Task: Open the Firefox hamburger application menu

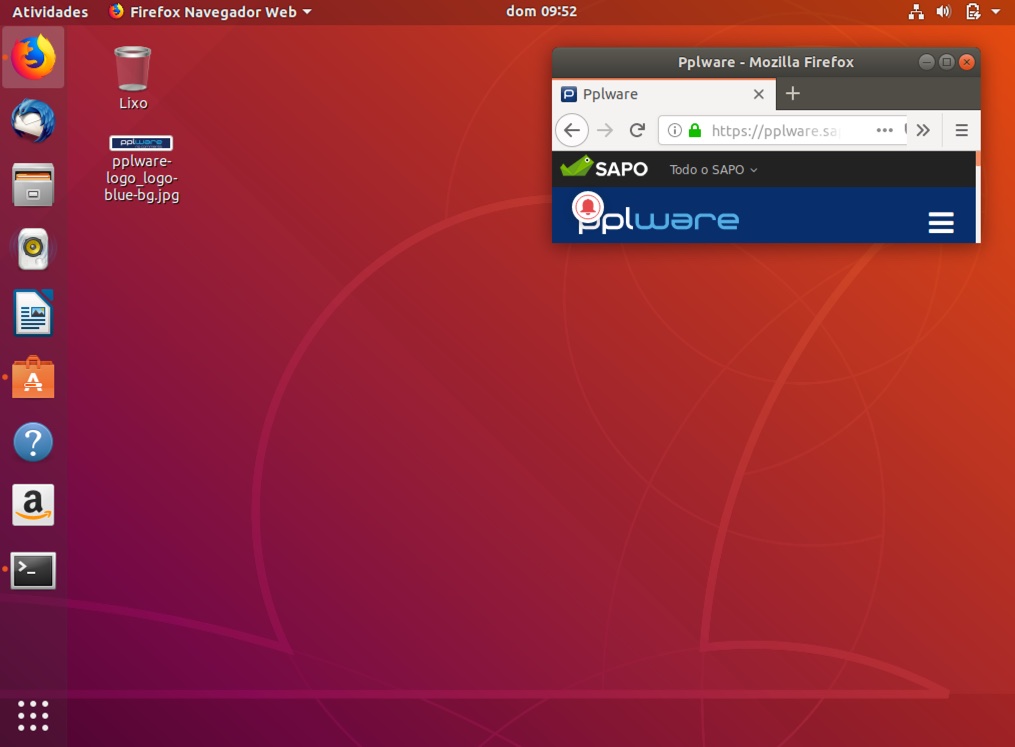Action: tap(960, 130)
